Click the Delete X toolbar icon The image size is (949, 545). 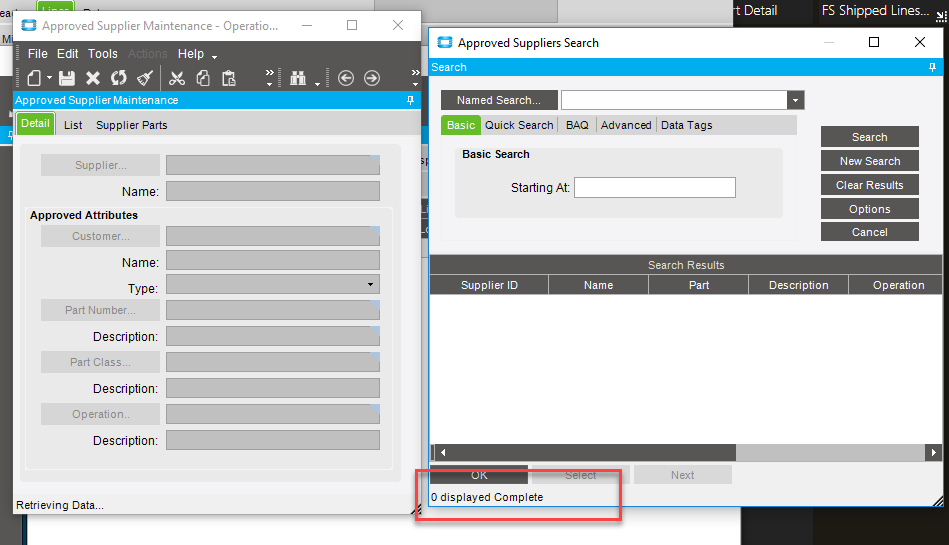click(x=93, y=78)
